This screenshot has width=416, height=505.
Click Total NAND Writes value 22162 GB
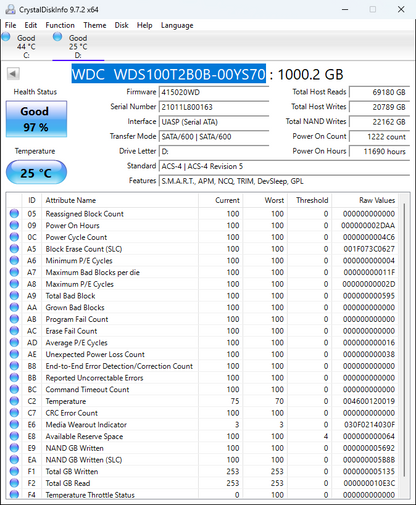click(x=379, y=122)
